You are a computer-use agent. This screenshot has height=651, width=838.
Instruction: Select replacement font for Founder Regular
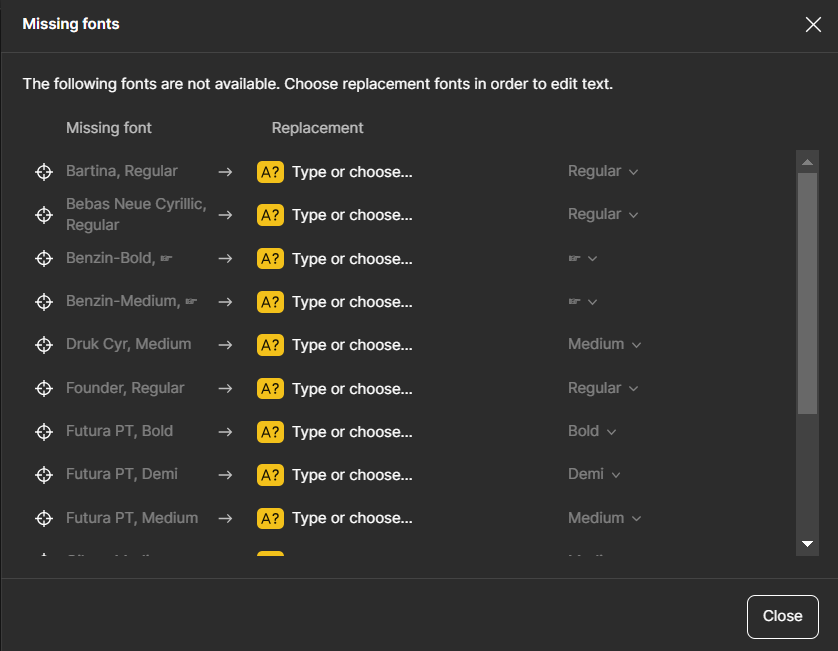352,389
